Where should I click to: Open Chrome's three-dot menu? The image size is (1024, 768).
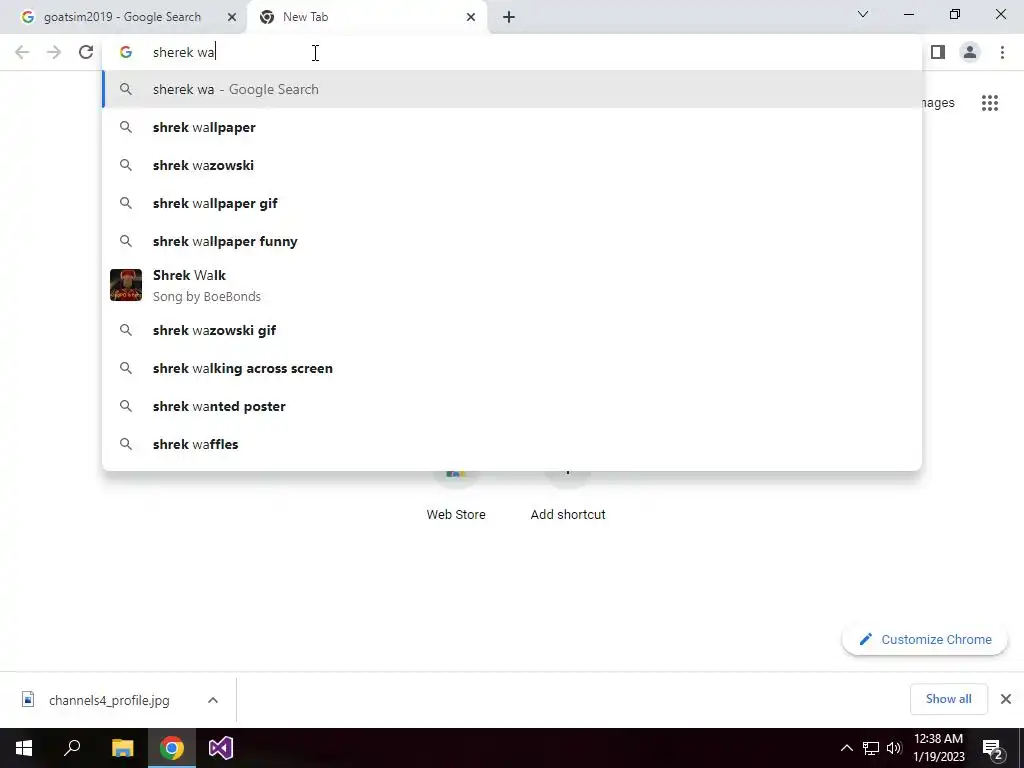coord(1002,52)
